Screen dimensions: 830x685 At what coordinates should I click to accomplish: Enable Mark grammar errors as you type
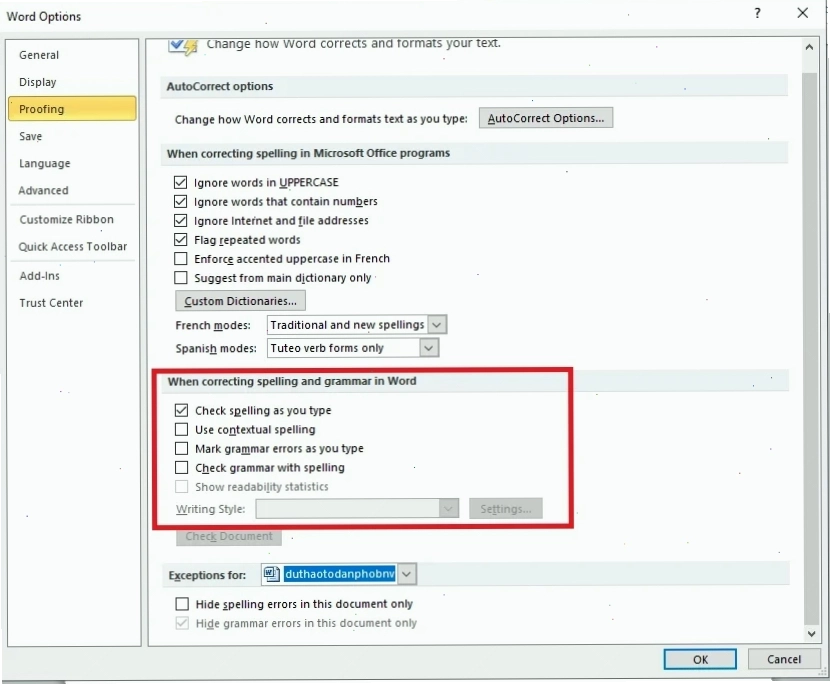182,448
